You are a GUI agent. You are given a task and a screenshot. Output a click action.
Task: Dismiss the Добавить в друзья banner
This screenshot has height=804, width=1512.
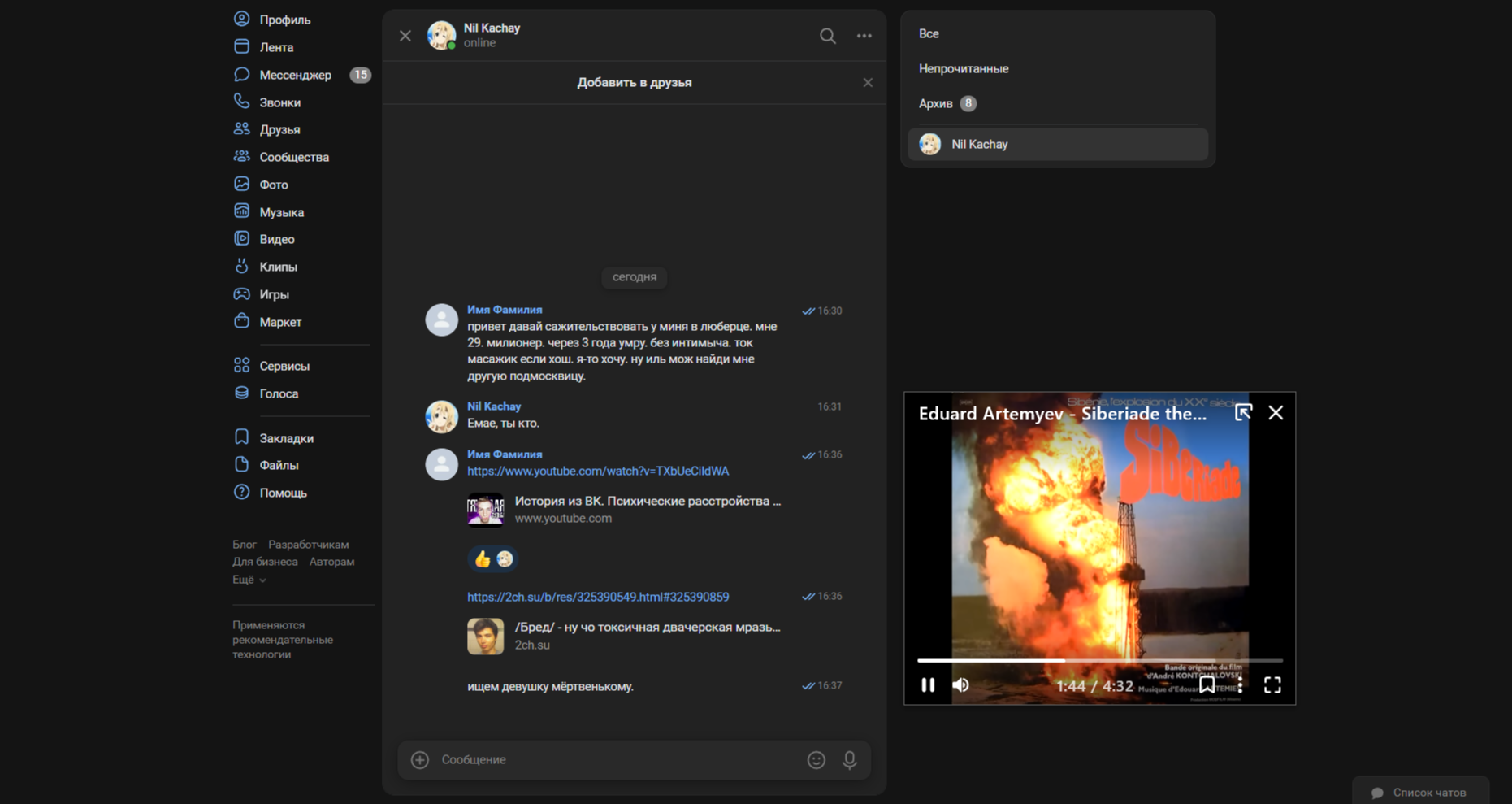[868, 83]
